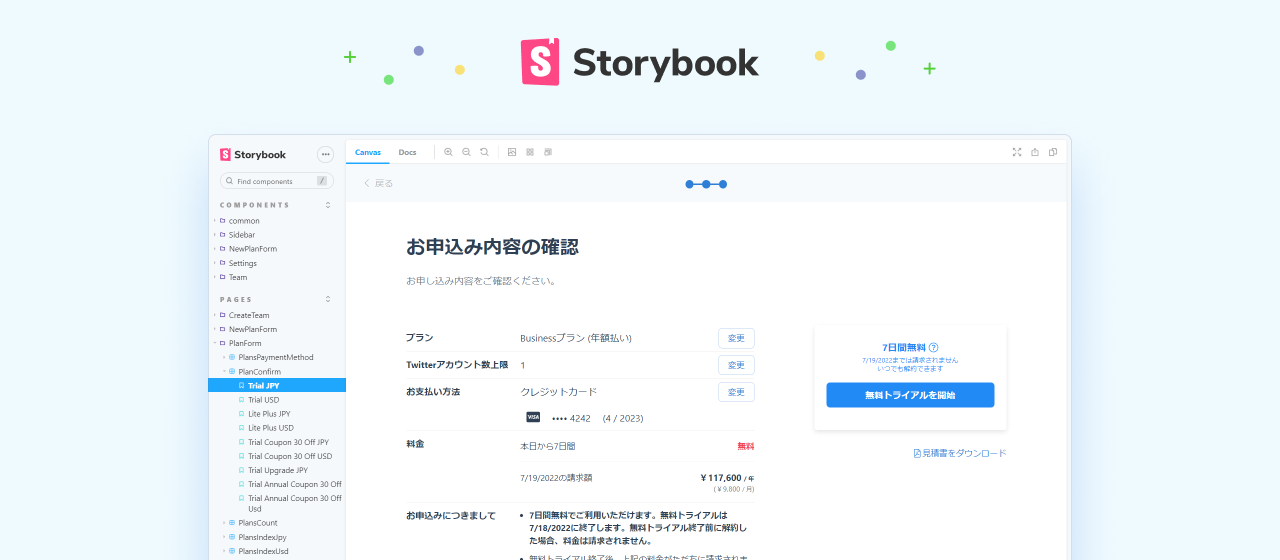Click the folder icon beside common
This screenshot has height=560, width=1280.
pos(222,221)
